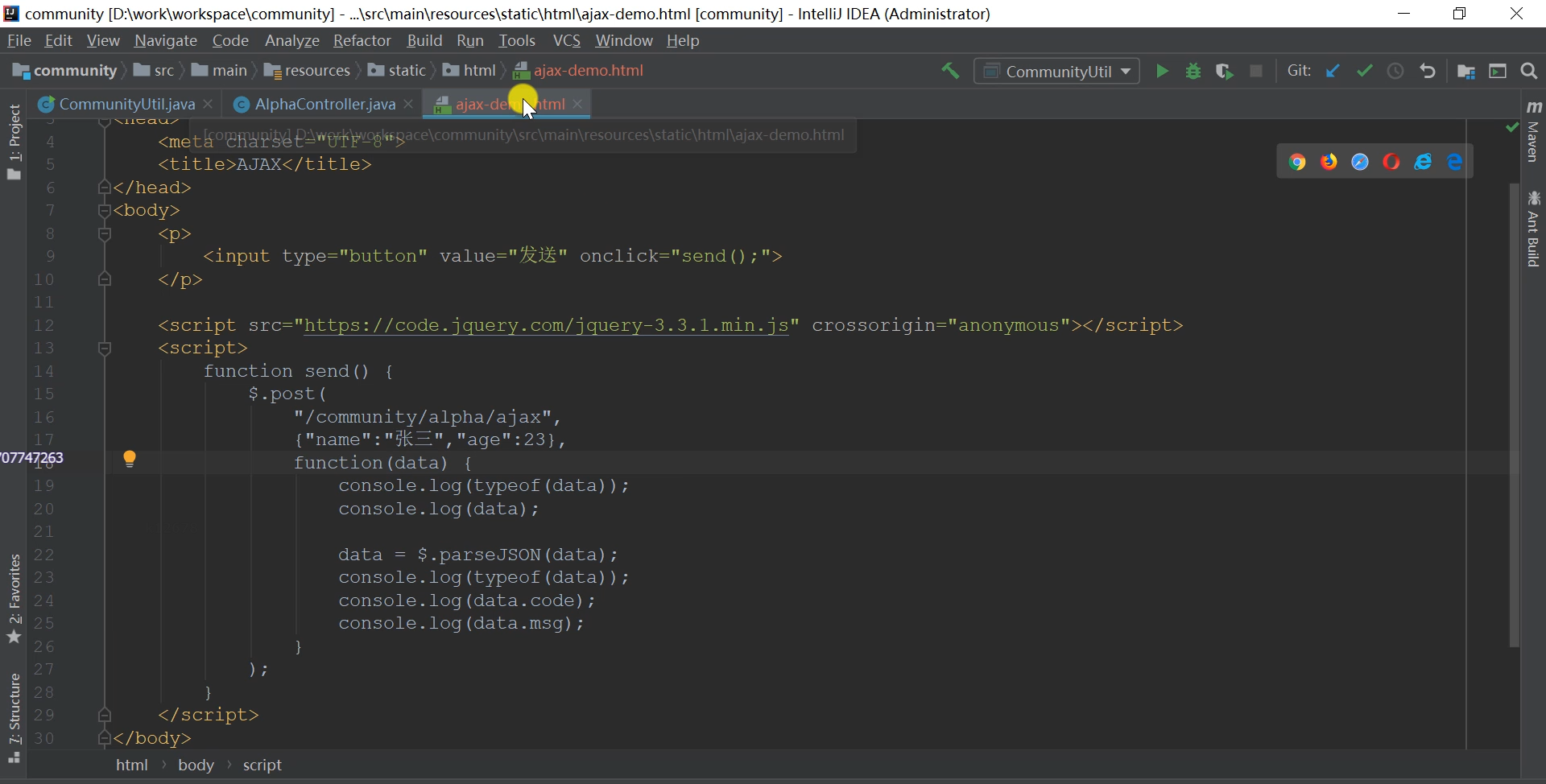Open Search Everywhere magnifier icon
Screen dimensions: 1546x784
point(1529,71)
